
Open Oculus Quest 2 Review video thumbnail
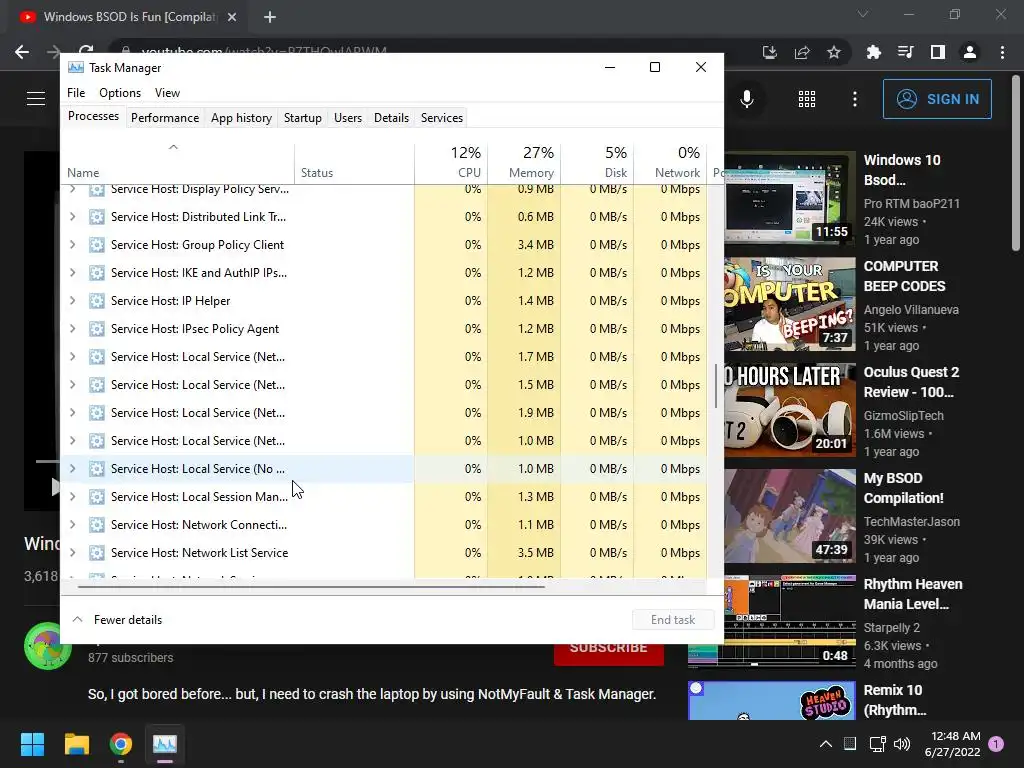tap(790, 410)
